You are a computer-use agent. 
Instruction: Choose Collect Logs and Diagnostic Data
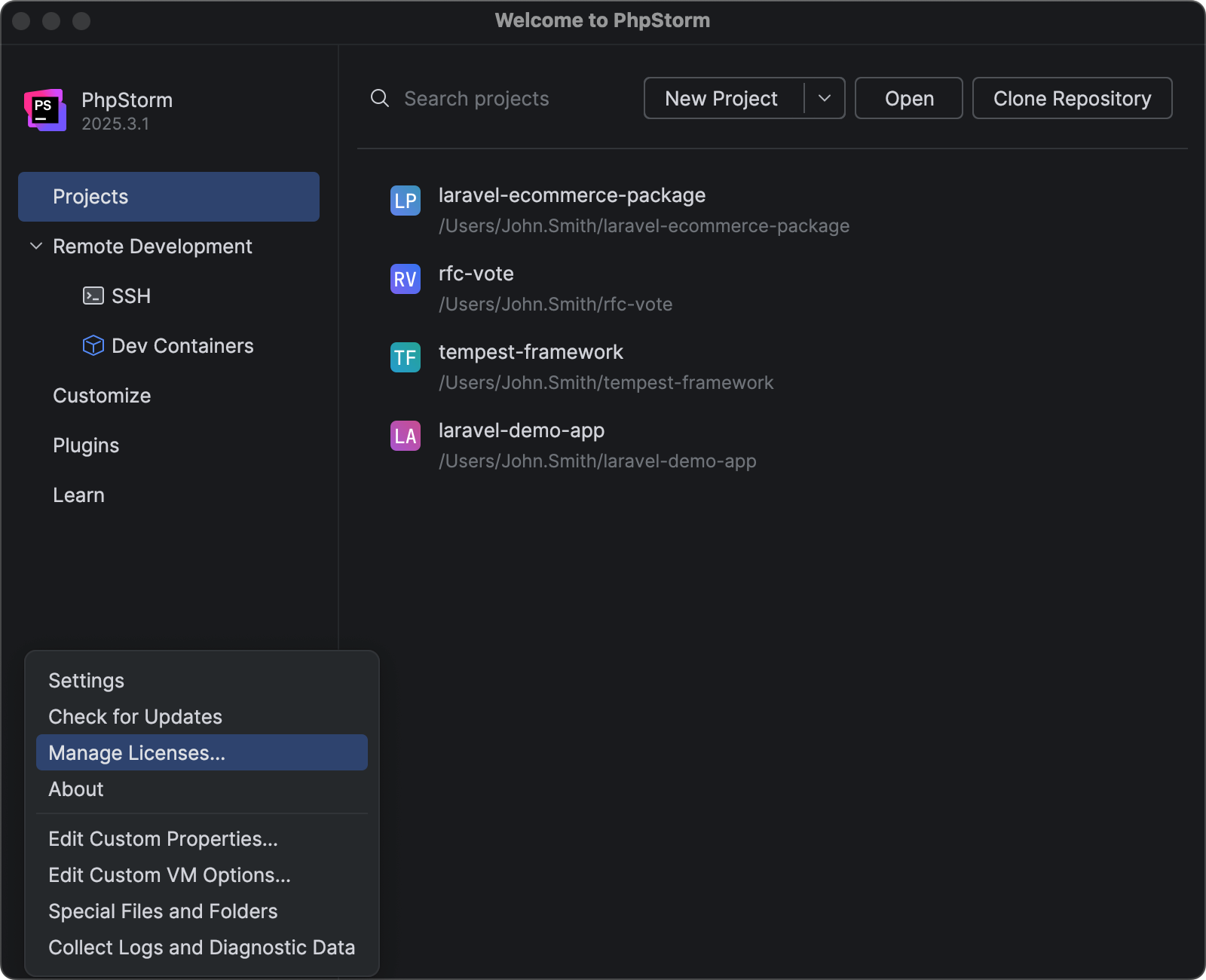202,948
